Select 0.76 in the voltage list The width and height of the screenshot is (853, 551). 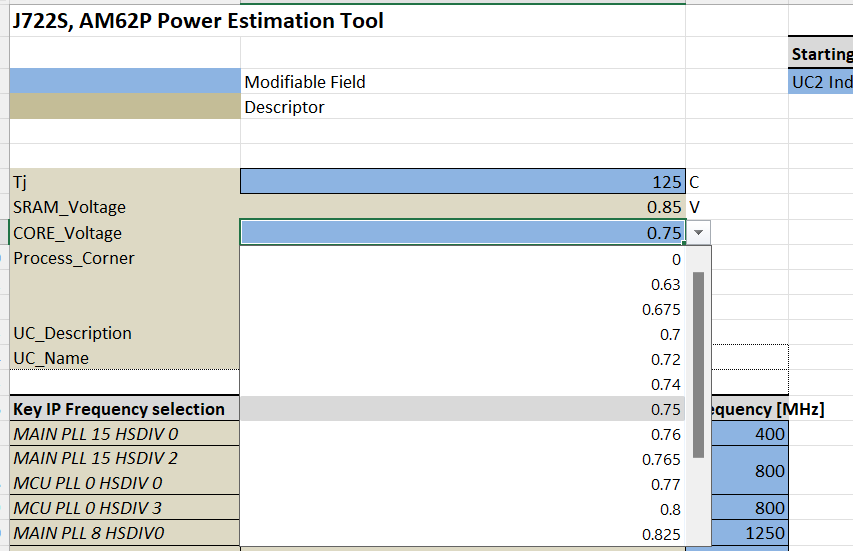(462, 435)
